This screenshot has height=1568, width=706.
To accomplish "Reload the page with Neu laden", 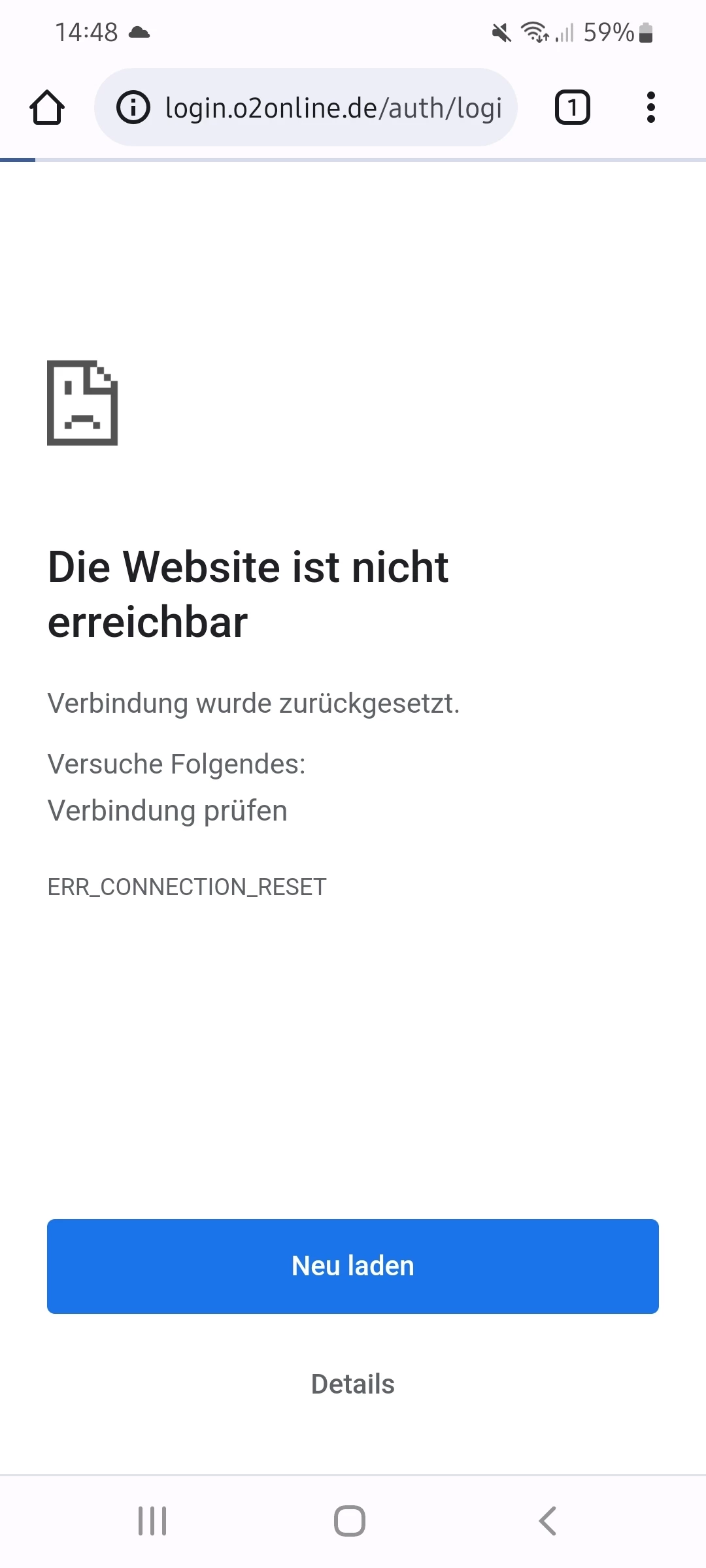I will point(353,1266).
